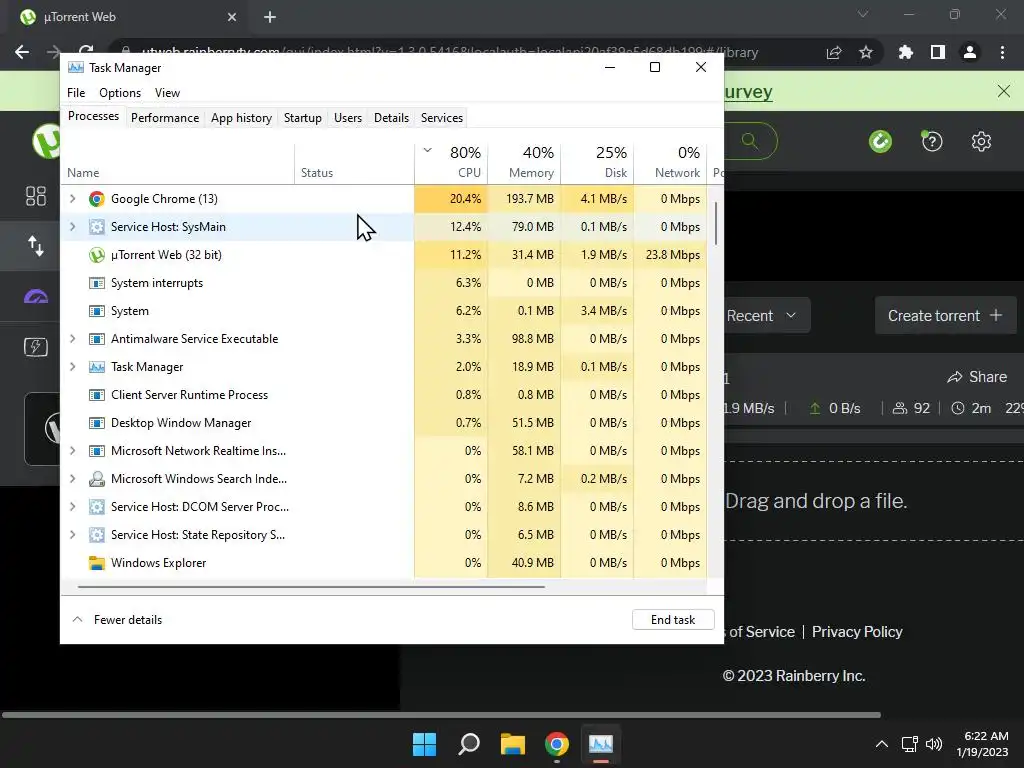
Task: Sort processes by Network column header
Action: pos(671,163)
